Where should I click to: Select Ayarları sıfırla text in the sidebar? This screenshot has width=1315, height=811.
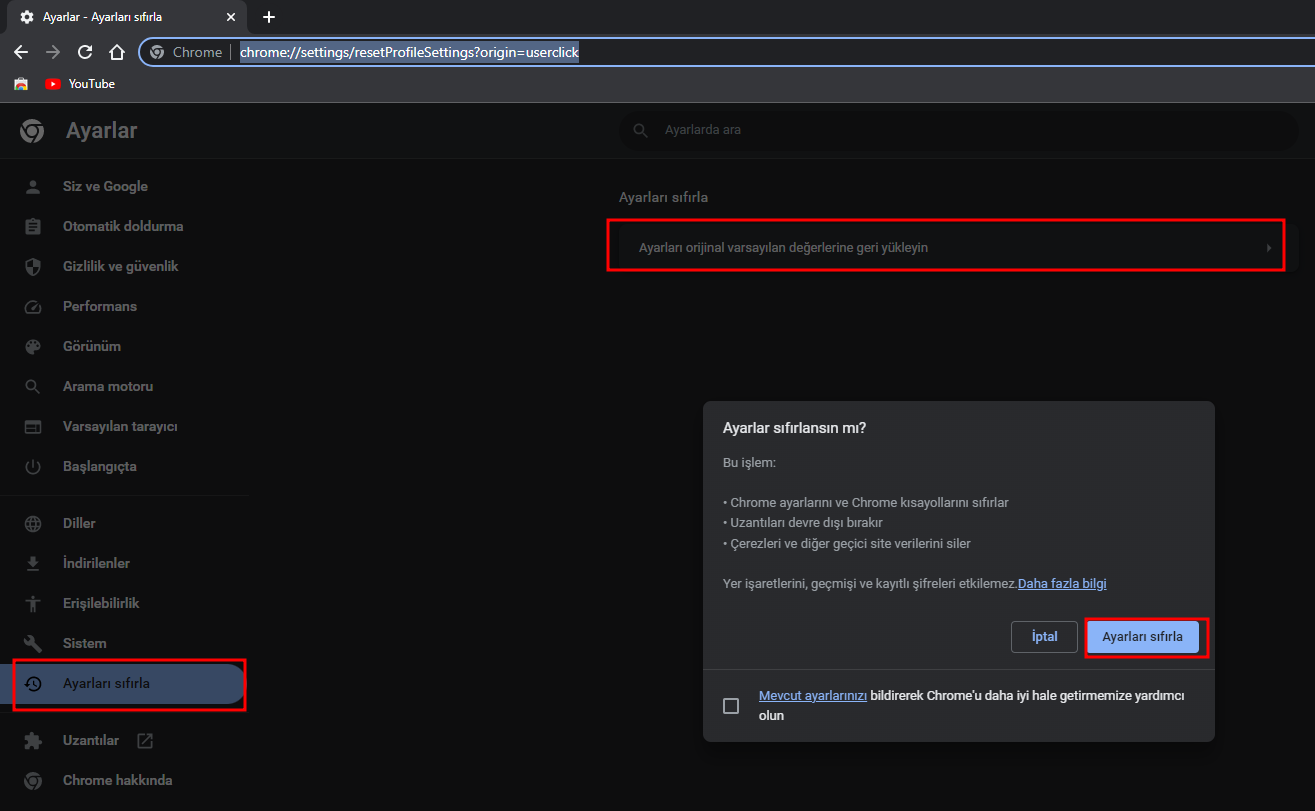pyautogui.click(x=106, y=683)
